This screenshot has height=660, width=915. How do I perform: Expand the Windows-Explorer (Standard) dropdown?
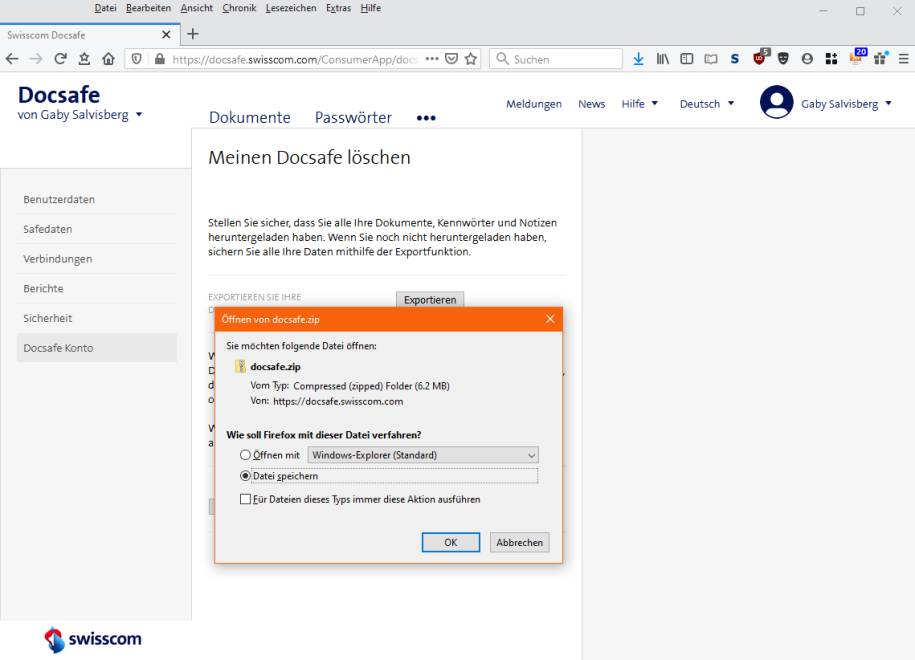[423, 455]
